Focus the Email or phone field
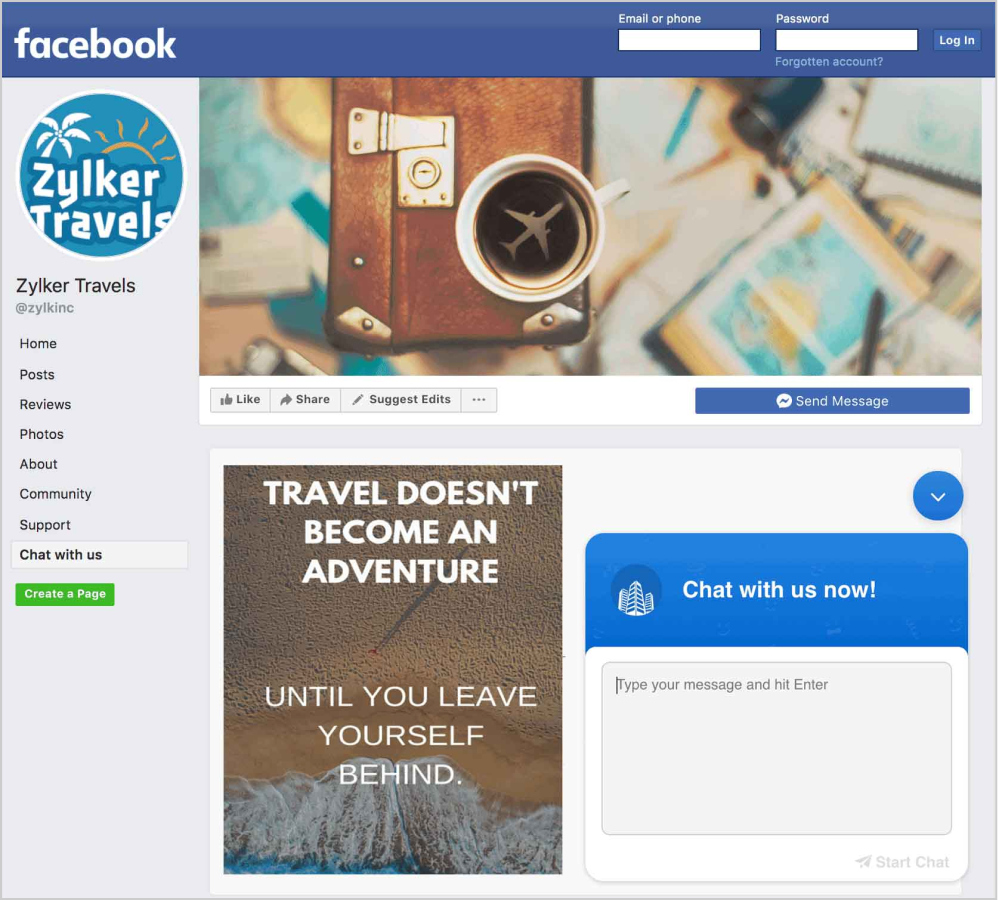998x900 pixels. coord(689,40)
